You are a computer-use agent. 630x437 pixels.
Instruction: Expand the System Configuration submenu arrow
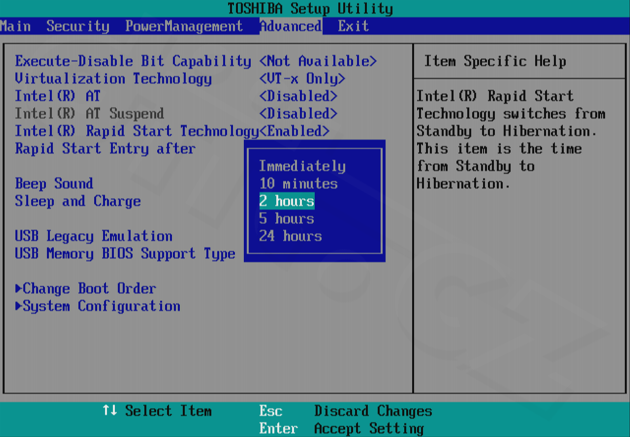18,306
